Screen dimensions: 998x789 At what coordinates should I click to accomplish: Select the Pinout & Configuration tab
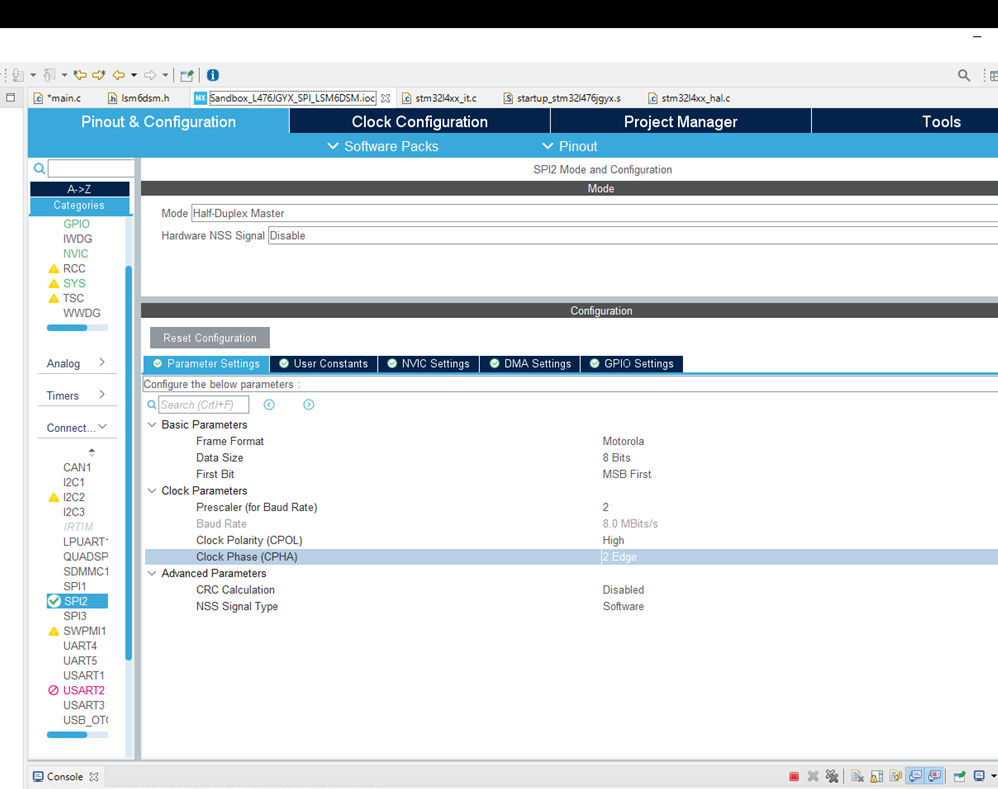158,122
